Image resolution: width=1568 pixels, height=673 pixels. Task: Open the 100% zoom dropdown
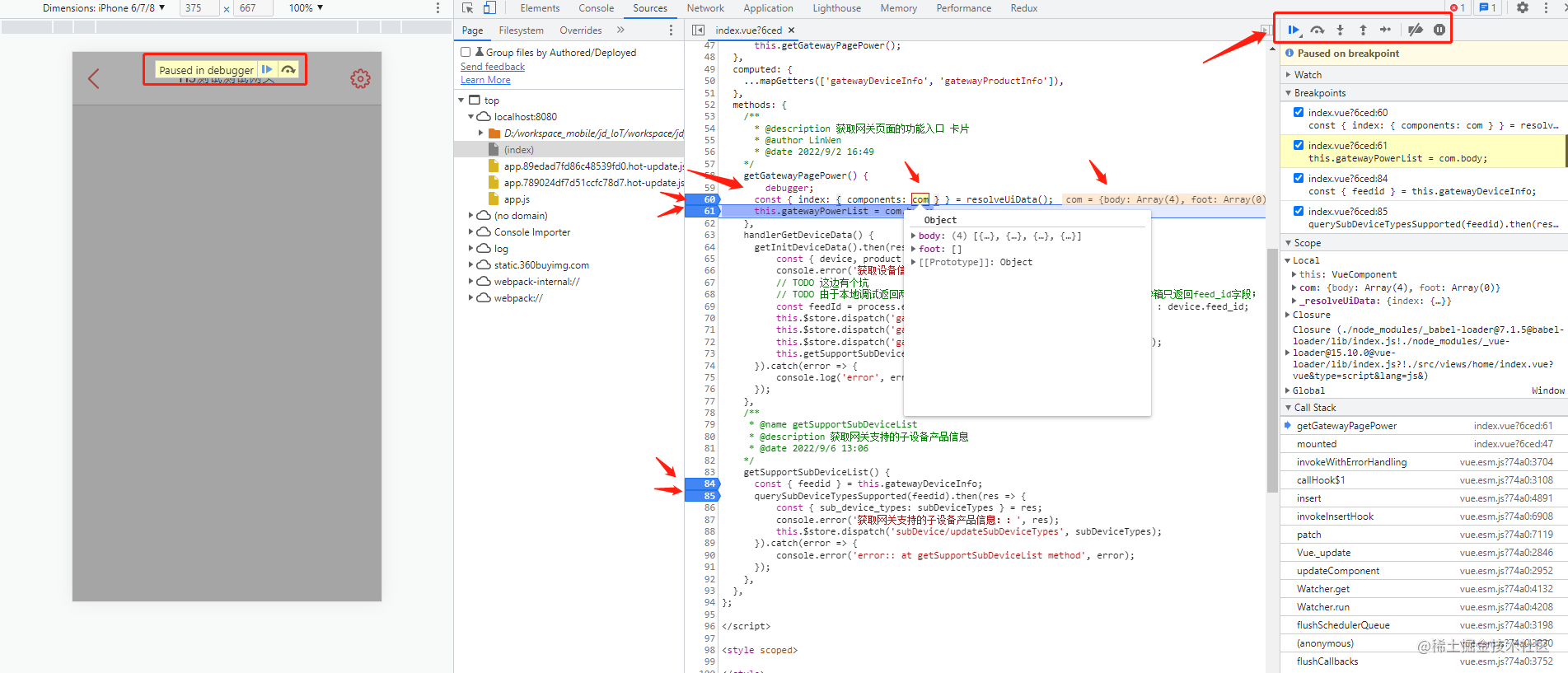coord(306,8)
